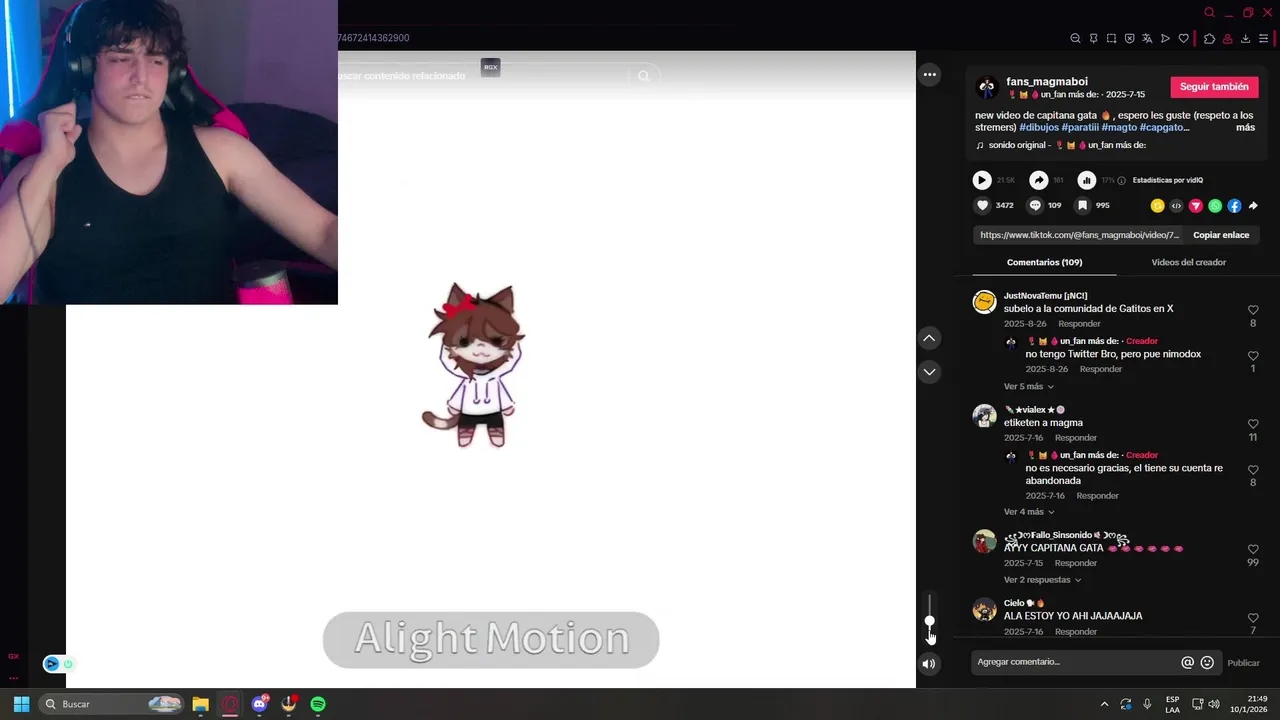The width and height of the screenshot is (1280, 720).
Task: Click the search magnifier in video search bar
Action: pyautogui.click(x=643, y=76)
